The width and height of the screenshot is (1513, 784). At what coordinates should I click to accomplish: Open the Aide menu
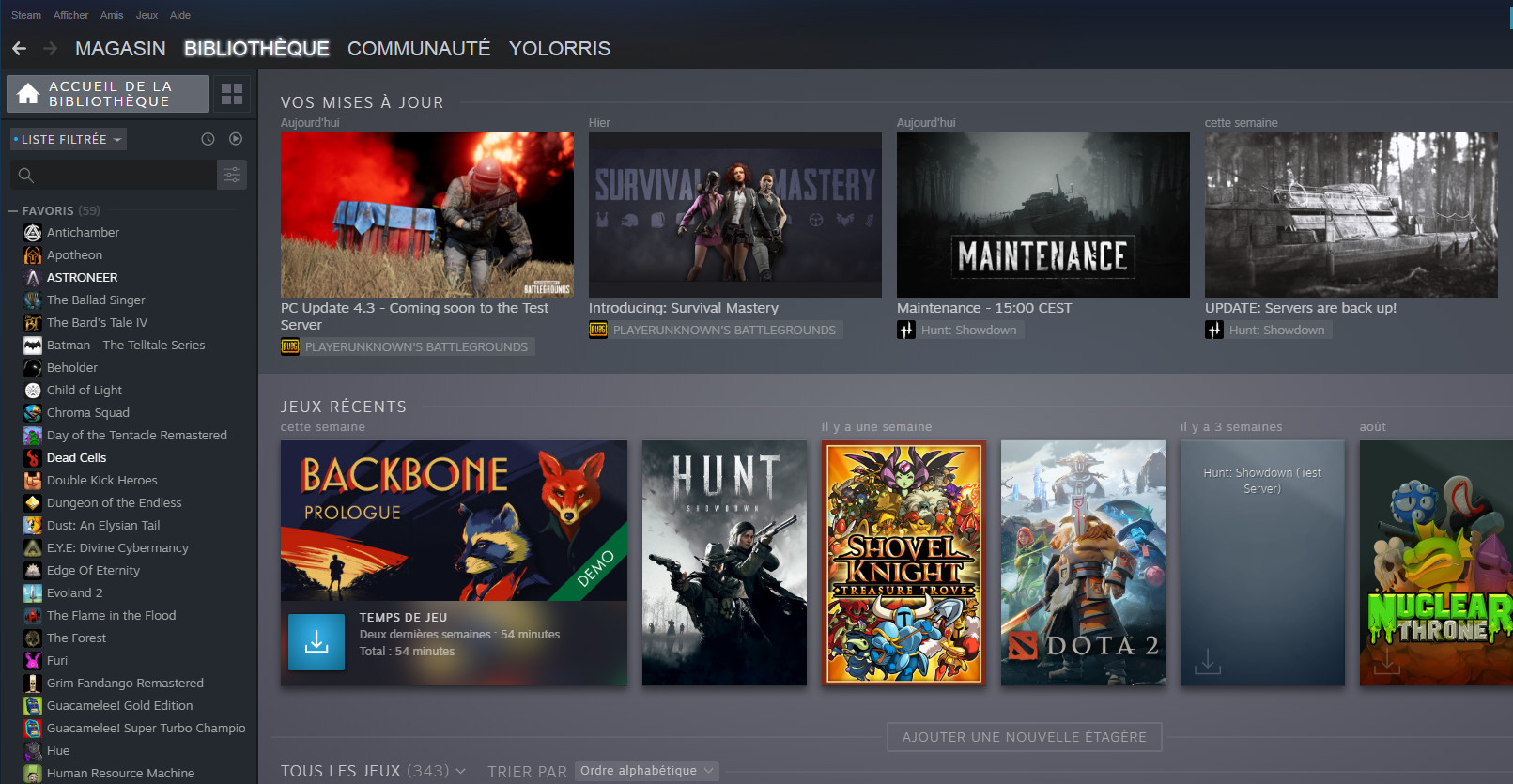[x=180, y=15]
